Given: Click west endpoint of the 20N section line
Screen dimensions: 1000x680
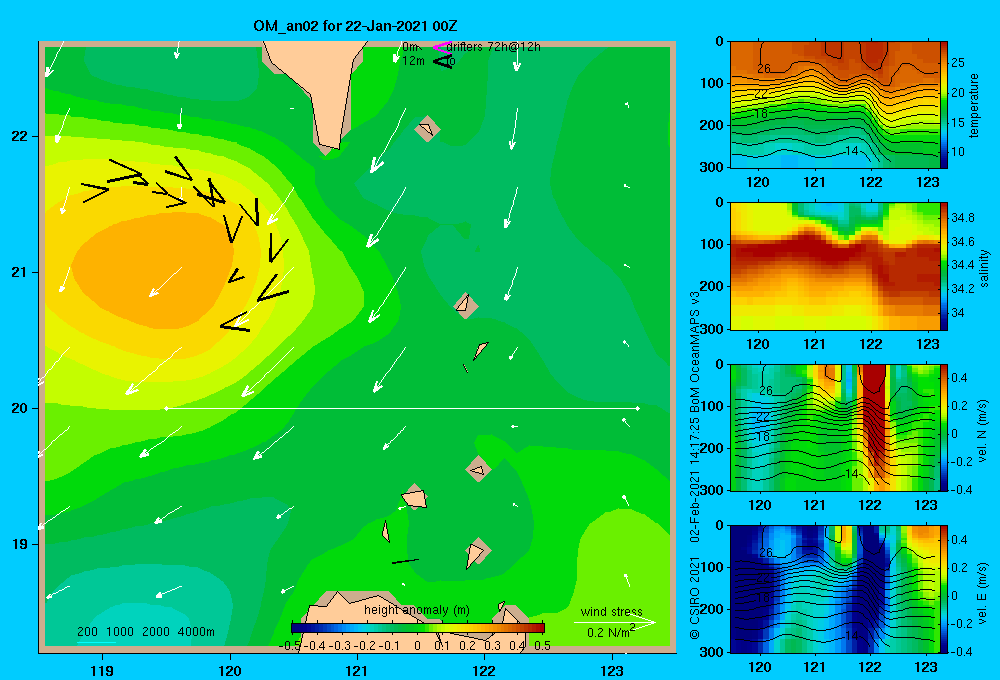Looking at the screenshot, I should click(166, 408).
